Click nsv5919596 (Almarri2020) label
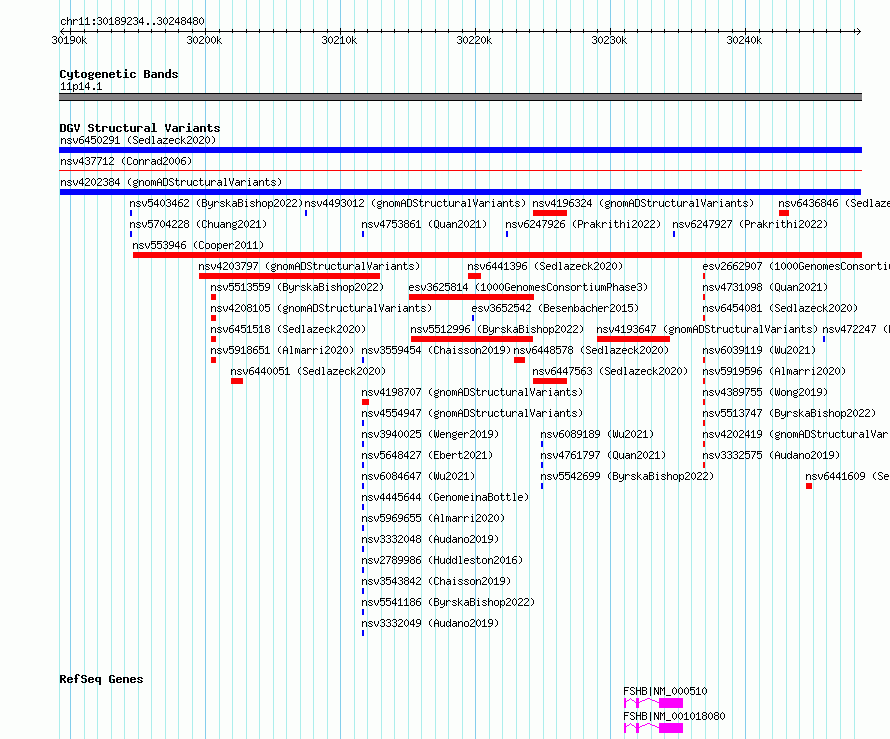This screenshot has height=739, width=890. [x=774, y=371]
